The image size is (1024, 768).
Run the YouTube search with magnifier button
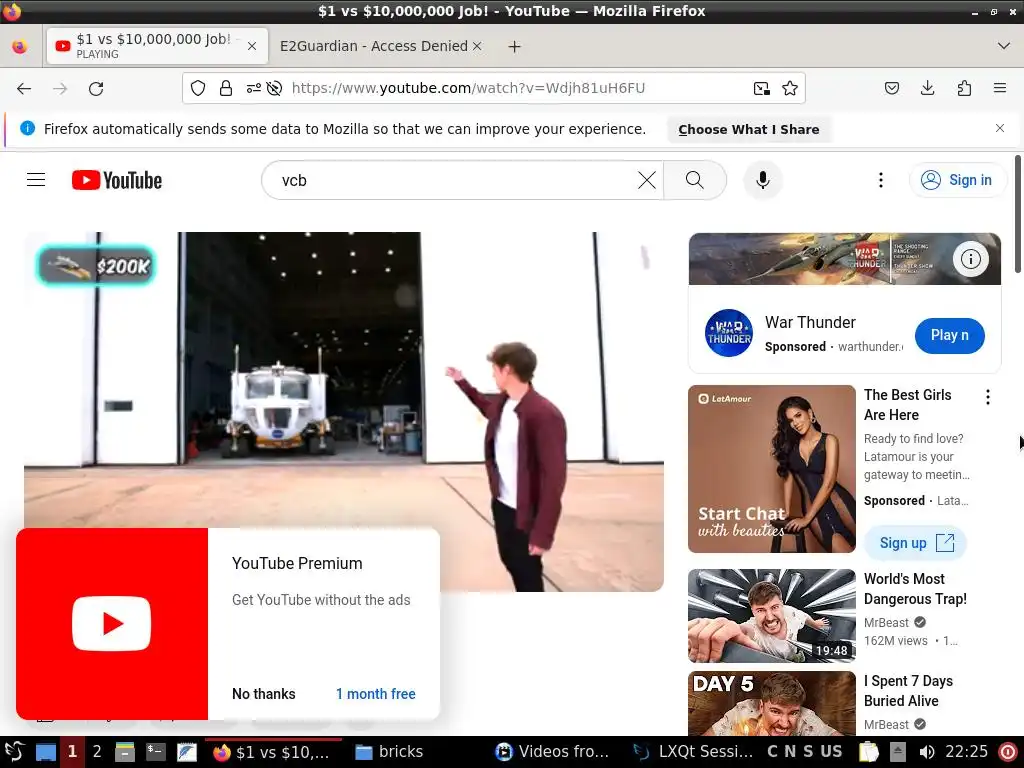(695, 180)
